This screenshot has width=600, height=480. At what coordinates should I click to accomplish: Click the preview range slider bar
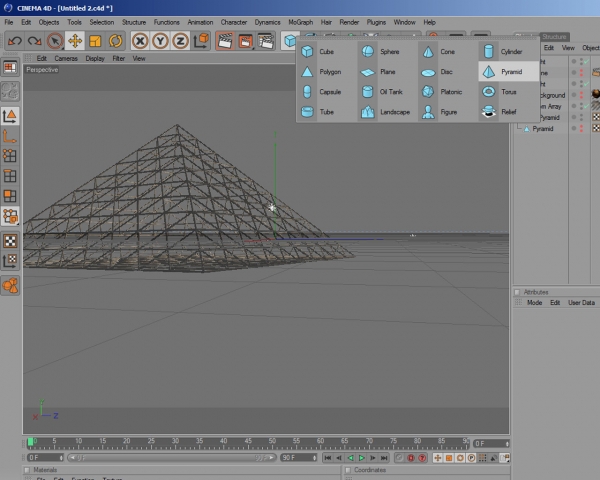coord(171,458)
